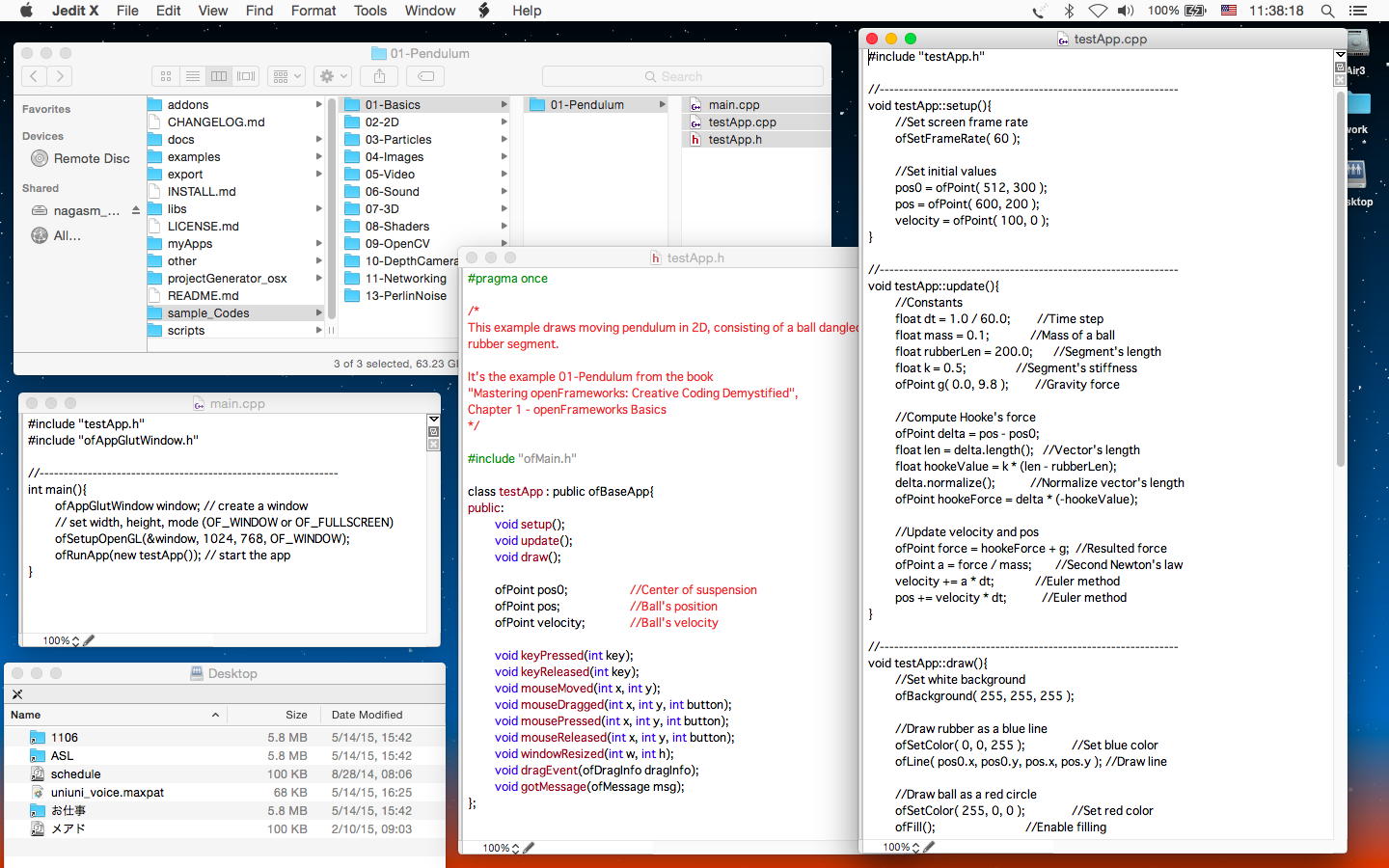Switch Finder to Cover Flow view
The height and width of the screenshot is (868, 1389).
247,76
